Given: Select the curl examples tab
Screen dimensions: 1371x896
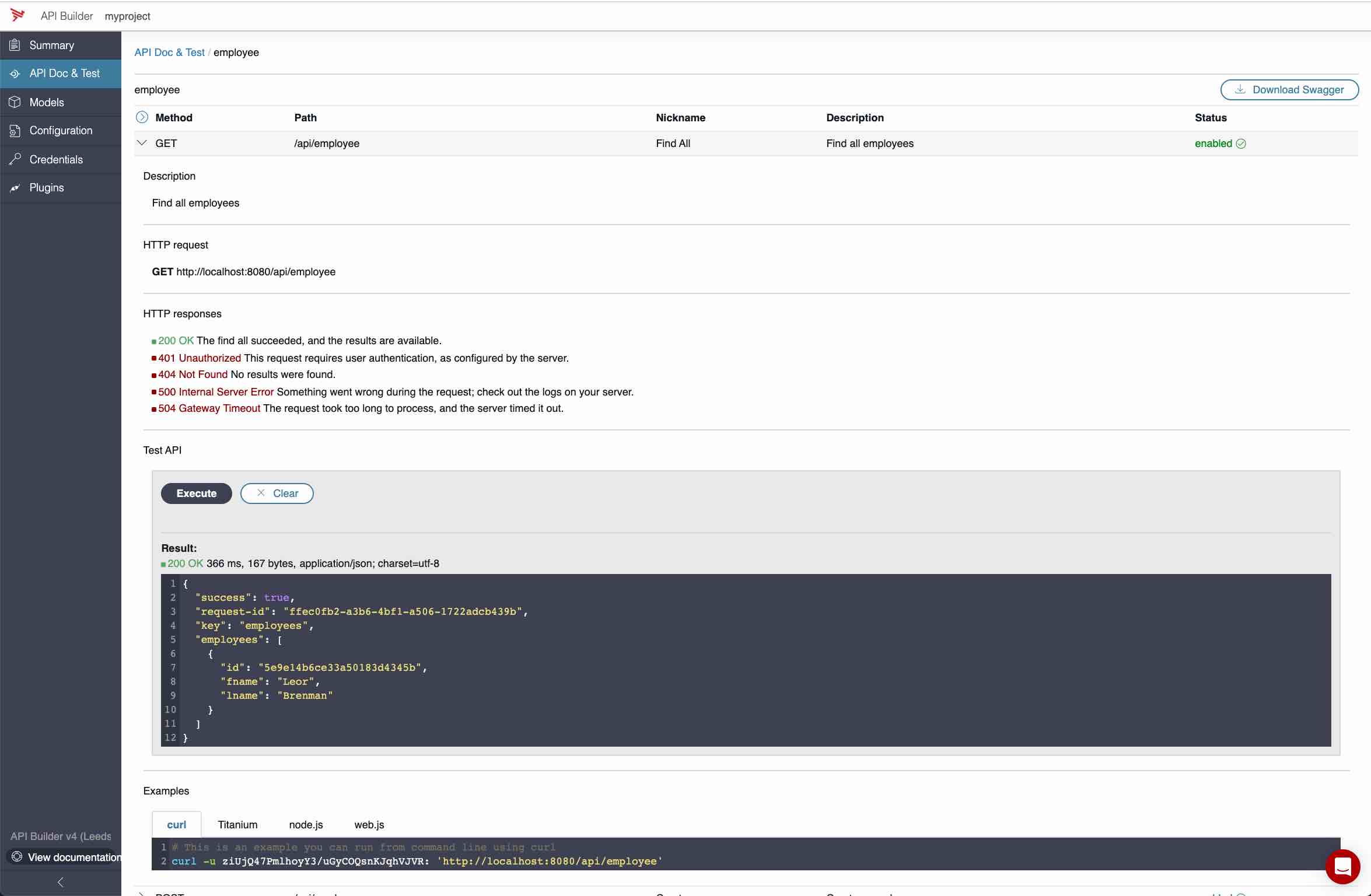Looking at the screenshot, I should coord(176,824).
